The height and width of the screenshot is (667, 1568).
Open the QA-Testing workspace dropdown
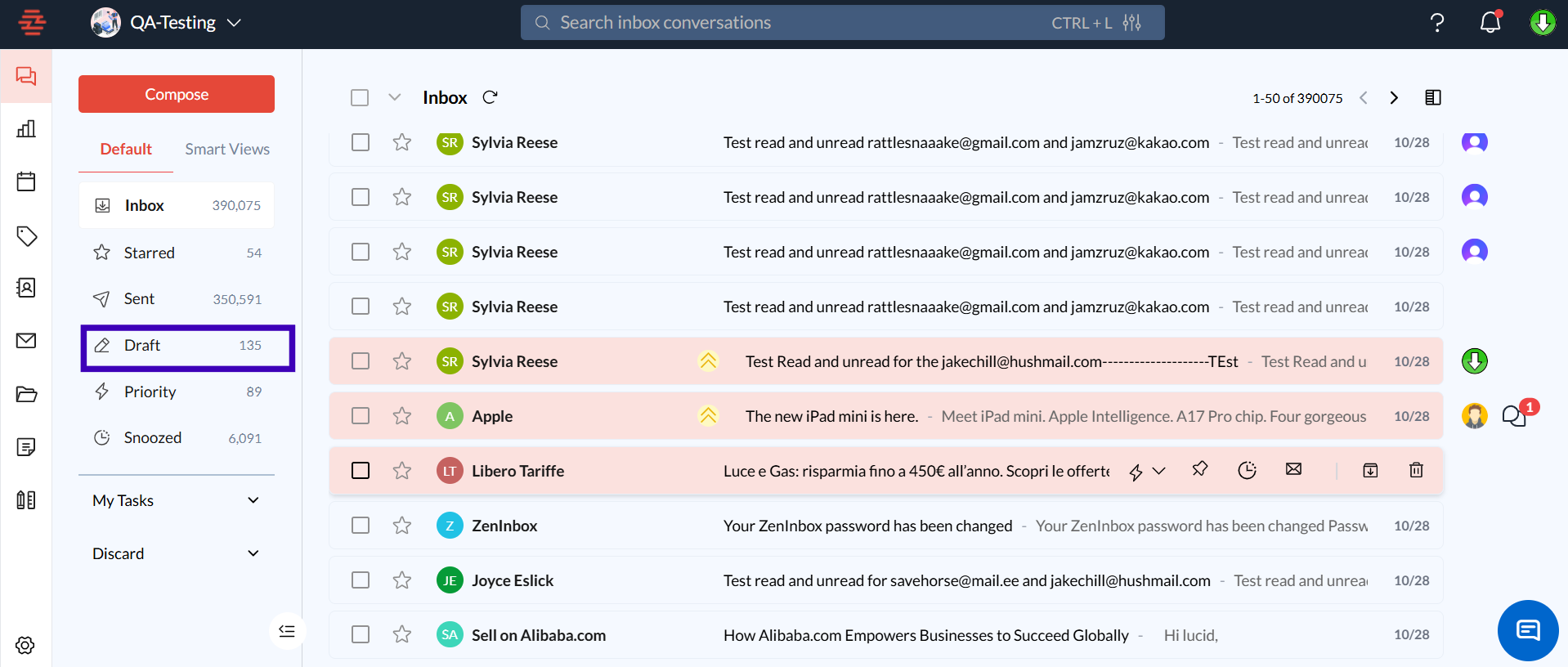pos(234,23)
